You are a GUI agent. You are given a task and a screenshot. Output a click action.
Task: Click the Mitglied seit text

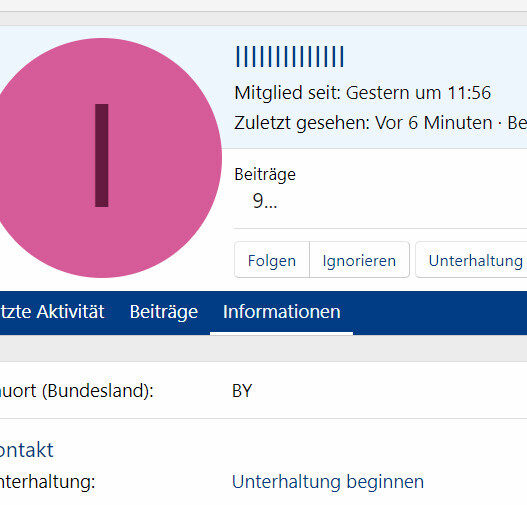[288, 92]
